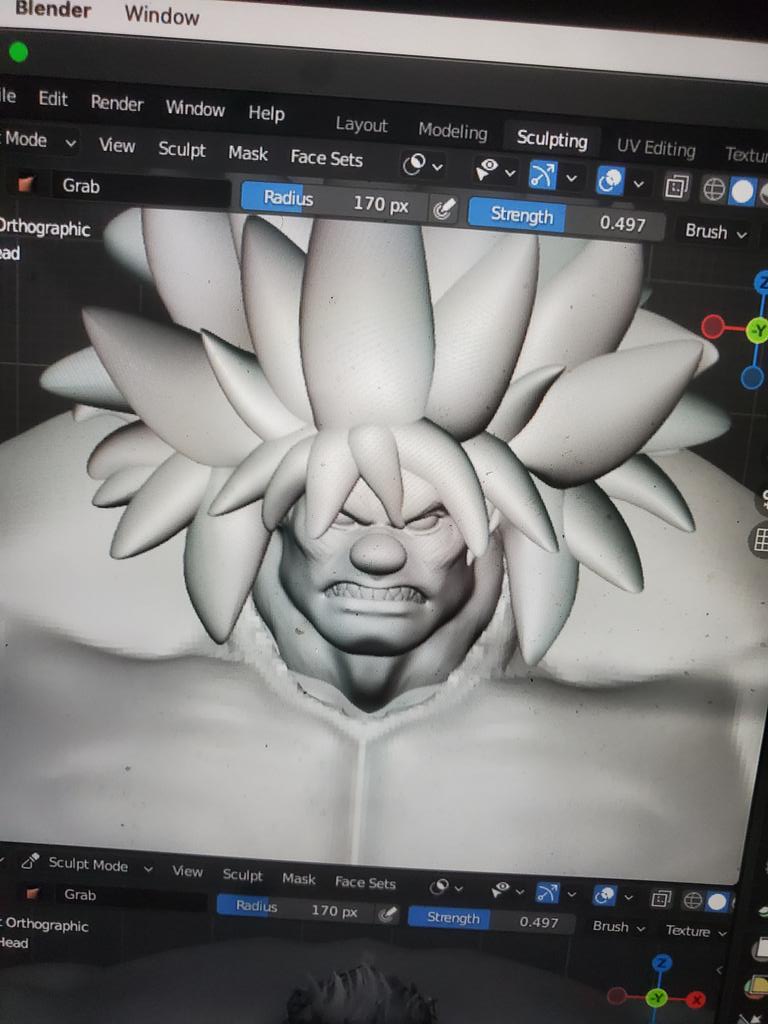The image size is (768, 1024).
Task: Switch to the Layout workspace tab
Action: [x=361, y=124]
